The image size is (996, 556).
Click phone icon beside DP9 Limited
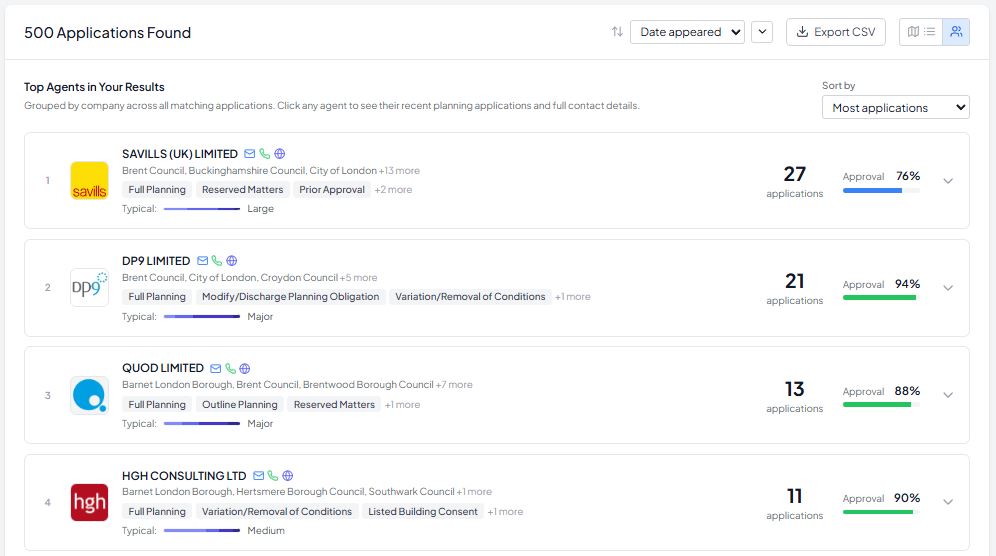pos(217,261)
